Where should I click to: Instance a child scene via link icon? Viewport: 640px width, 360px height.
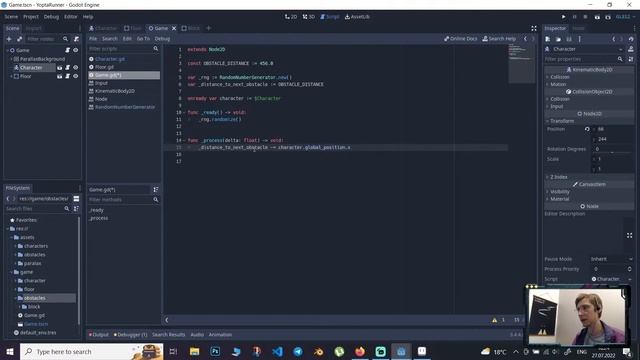pos(19,39)
